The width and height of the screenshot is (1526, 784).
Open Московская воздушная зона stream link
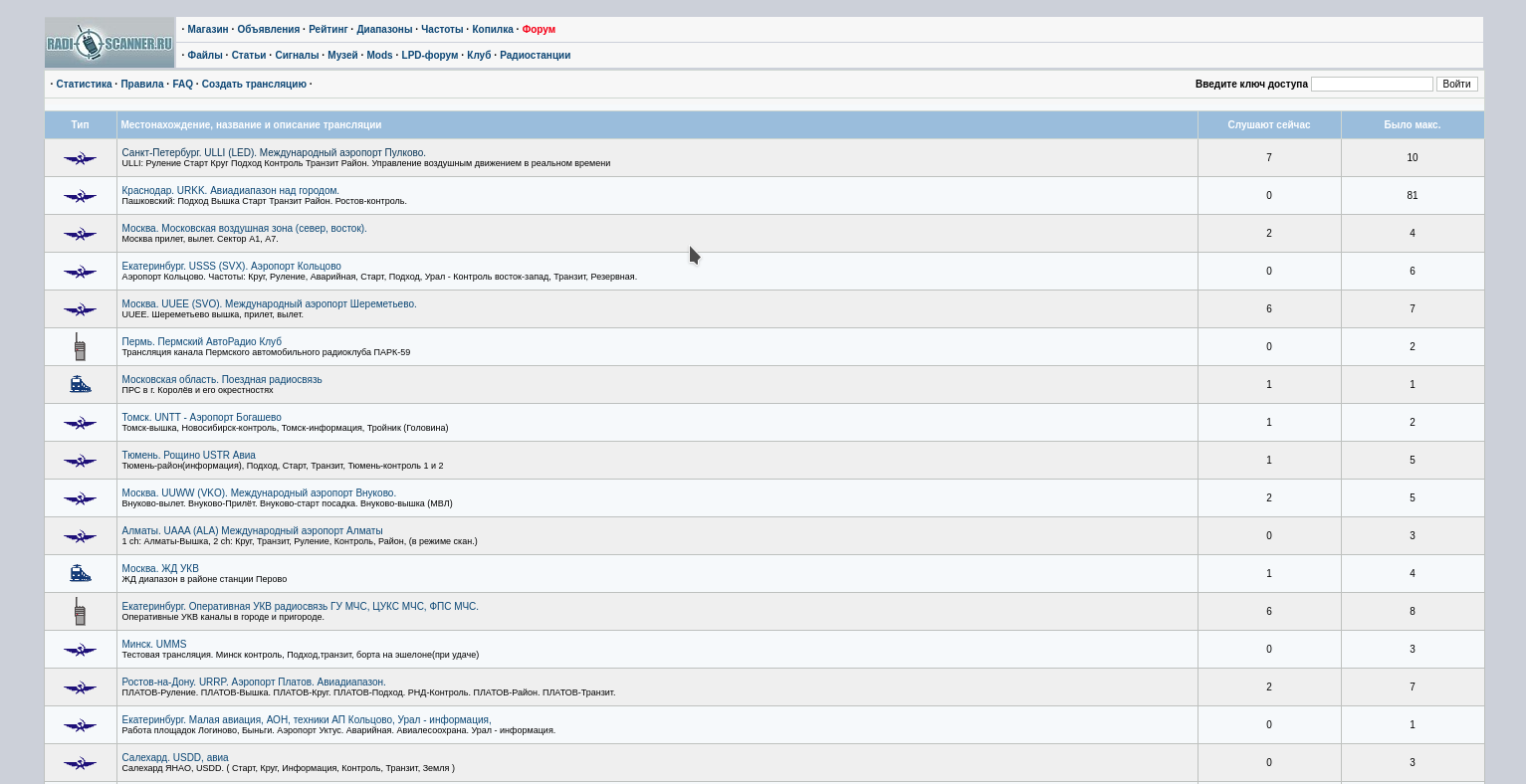(x=244, y=228)
